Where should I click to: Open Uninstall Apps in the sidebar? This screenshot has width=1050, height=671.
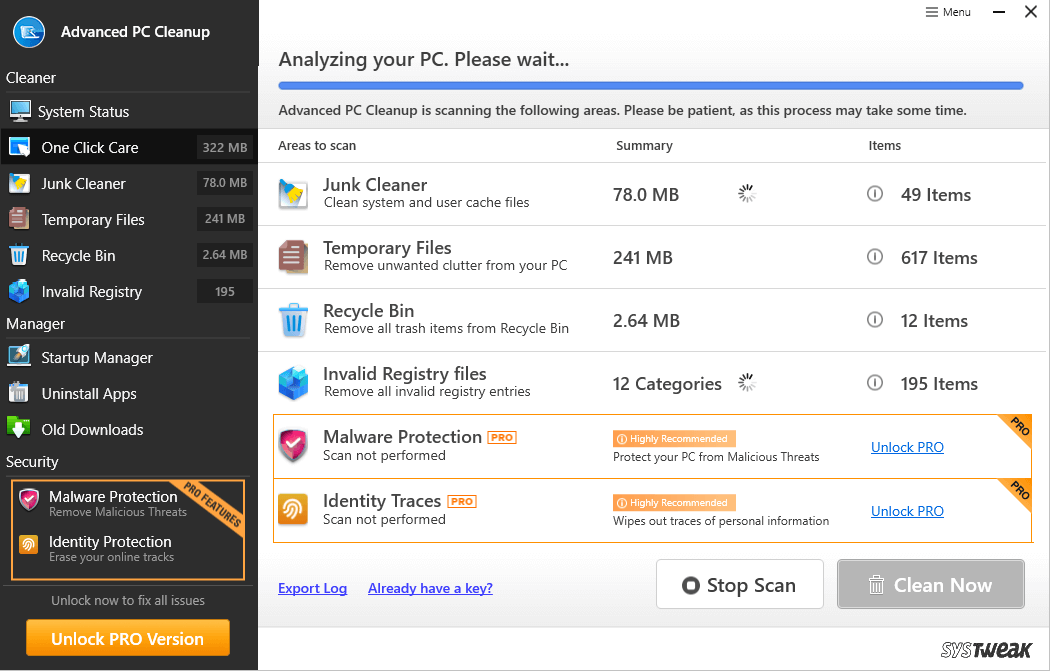(x=88, y=394)
